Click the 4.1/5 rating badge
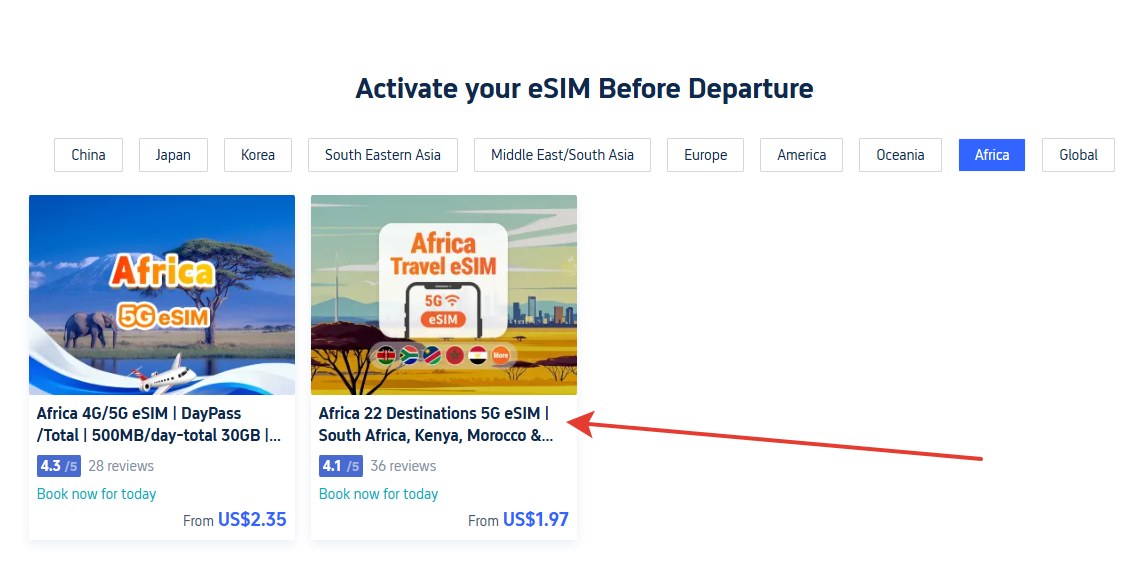Image resolution: width=1143 pixels, height=580 pixels. [340, 466]
